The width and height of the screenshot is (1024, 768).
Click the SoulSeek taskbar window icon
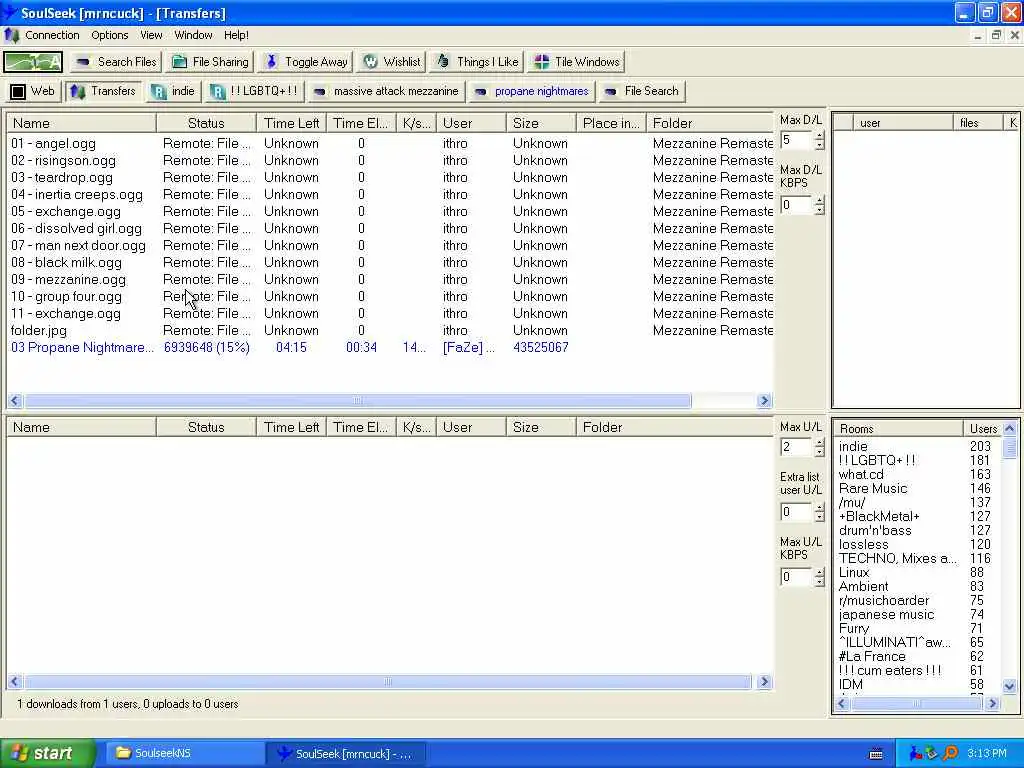tap(284, 754)
